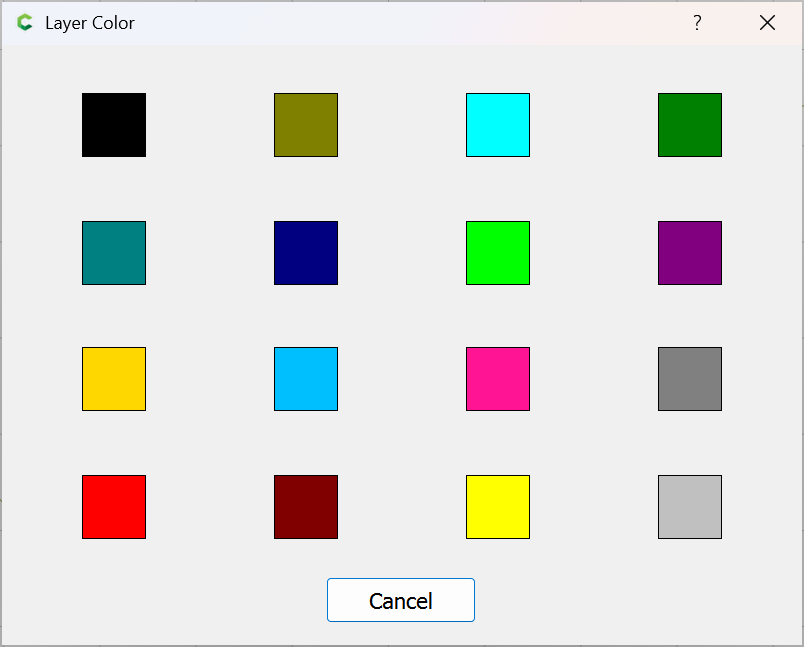
Task: Choose the cyan color swatch
Action: pyautogui.click(x=498, y=125)
